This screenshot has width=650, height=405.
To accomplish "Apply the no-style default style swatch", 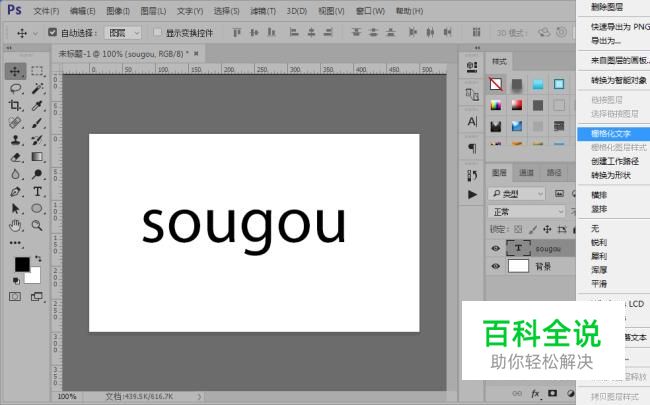I will click(495, 84).
